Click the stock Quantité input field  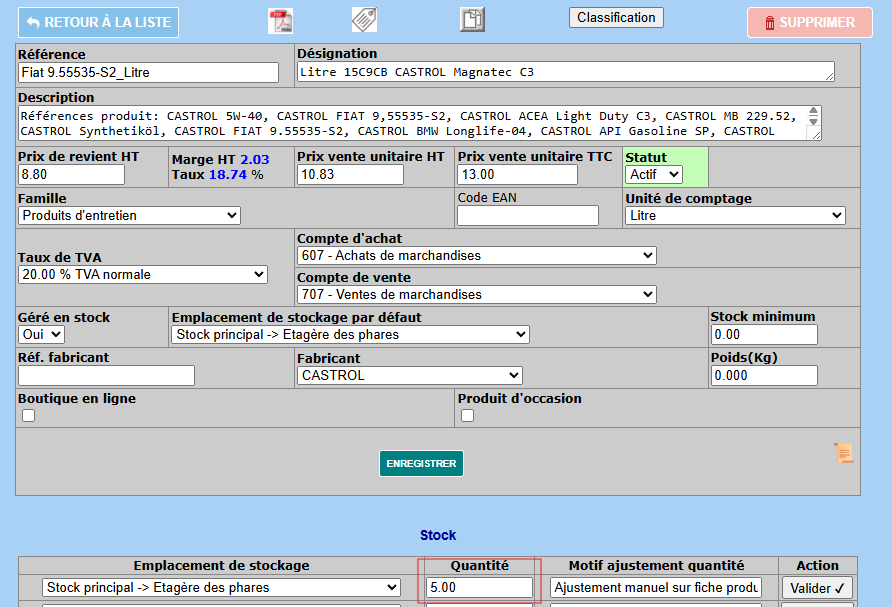tap(479, 588)
